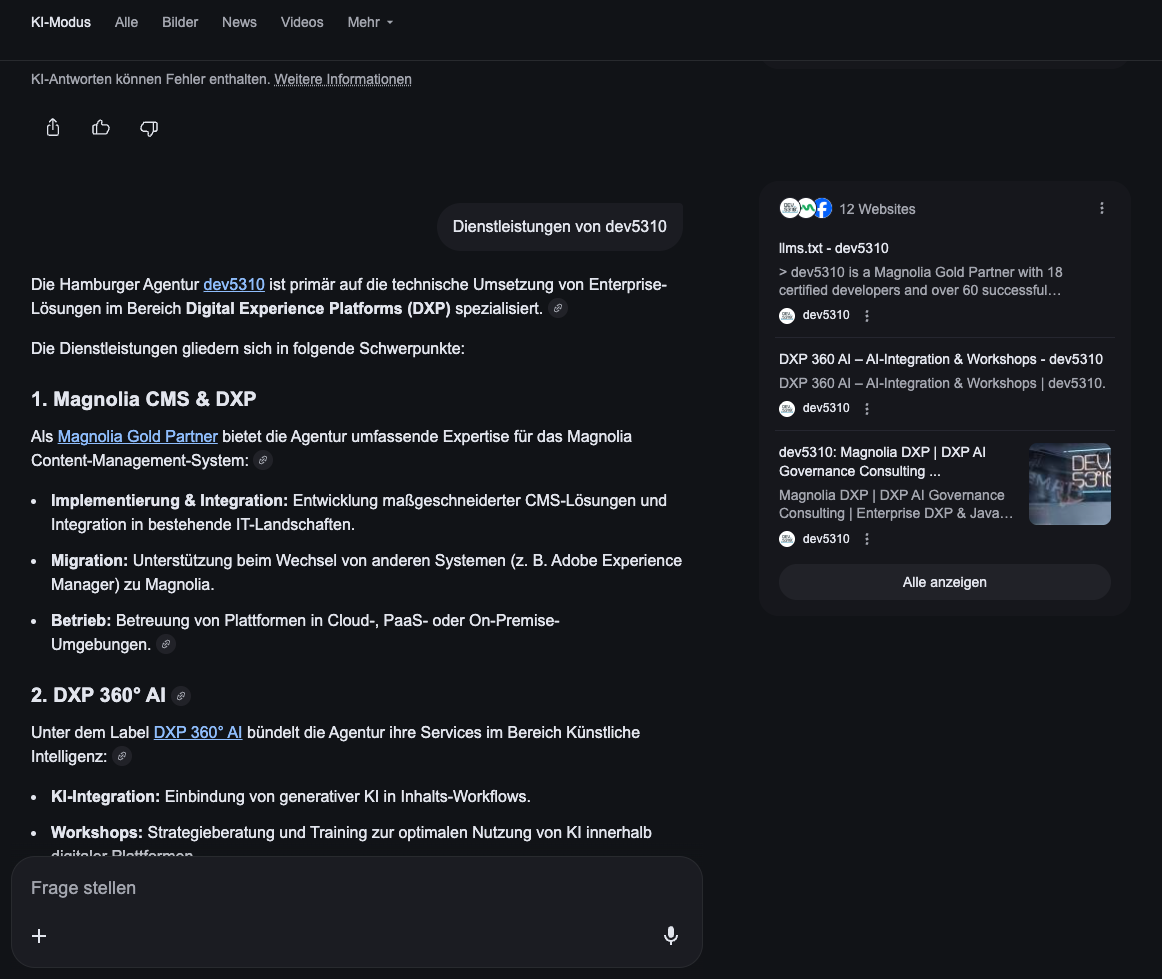This screenshot has width=1162, height=979.
Task: Open the Videos tab
Action: coord(302,22)
